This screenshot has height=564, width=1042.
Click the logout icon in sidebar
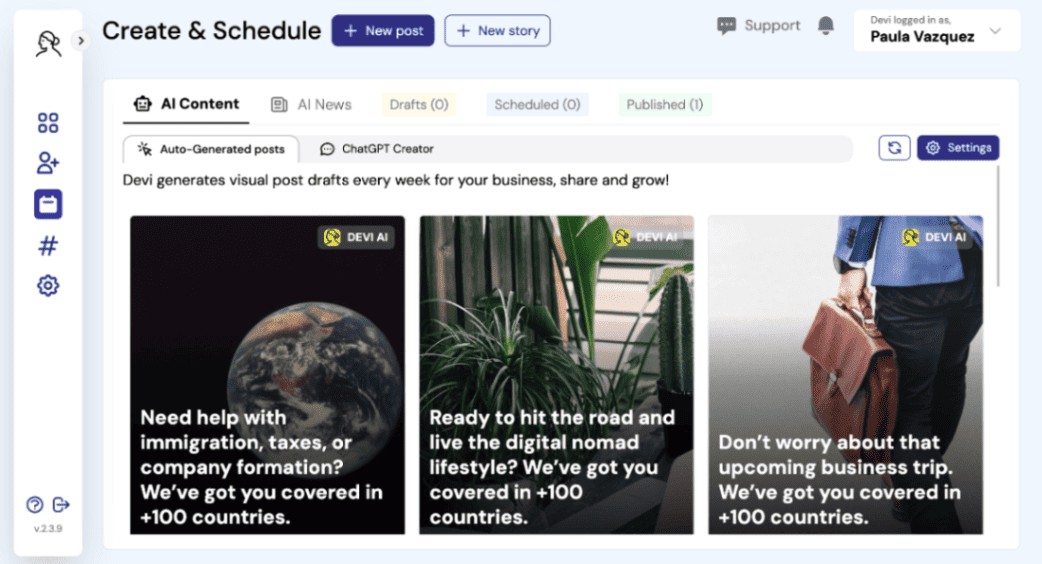pyautogui.click(x=61, y=504)
